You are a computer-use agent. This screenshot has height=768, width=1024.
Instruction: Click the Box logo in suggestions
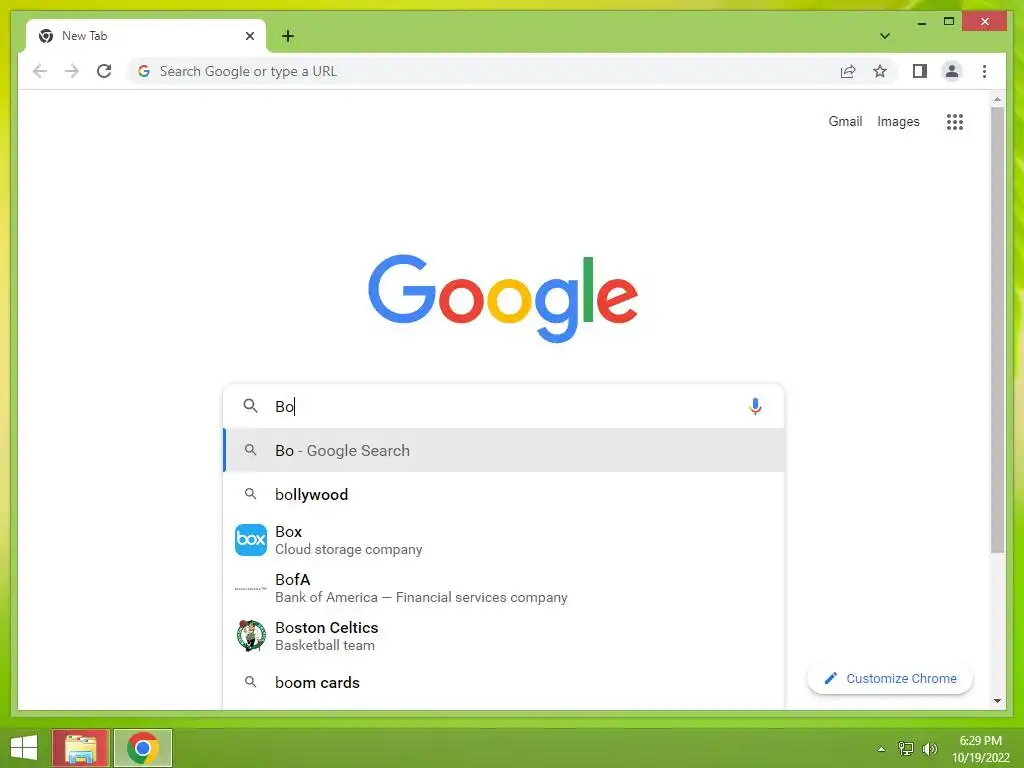tap(251, 539)
